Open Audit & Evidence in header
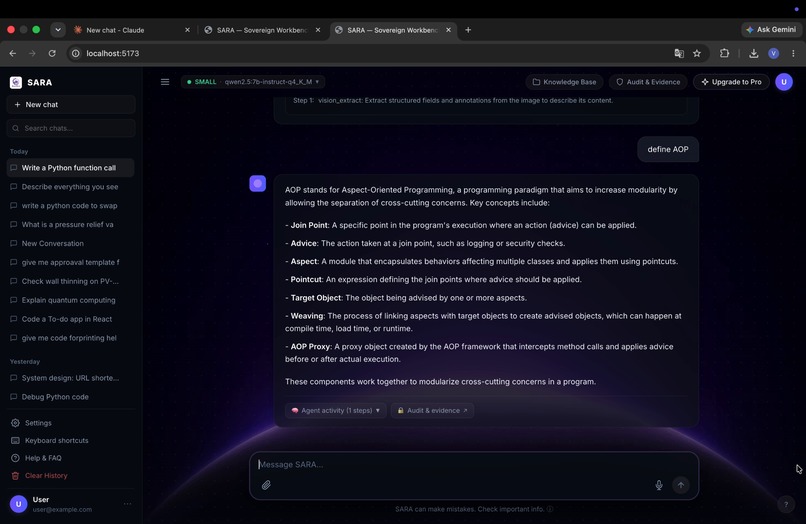This screenshot has height=524, width=806. [x=648, y=82]
